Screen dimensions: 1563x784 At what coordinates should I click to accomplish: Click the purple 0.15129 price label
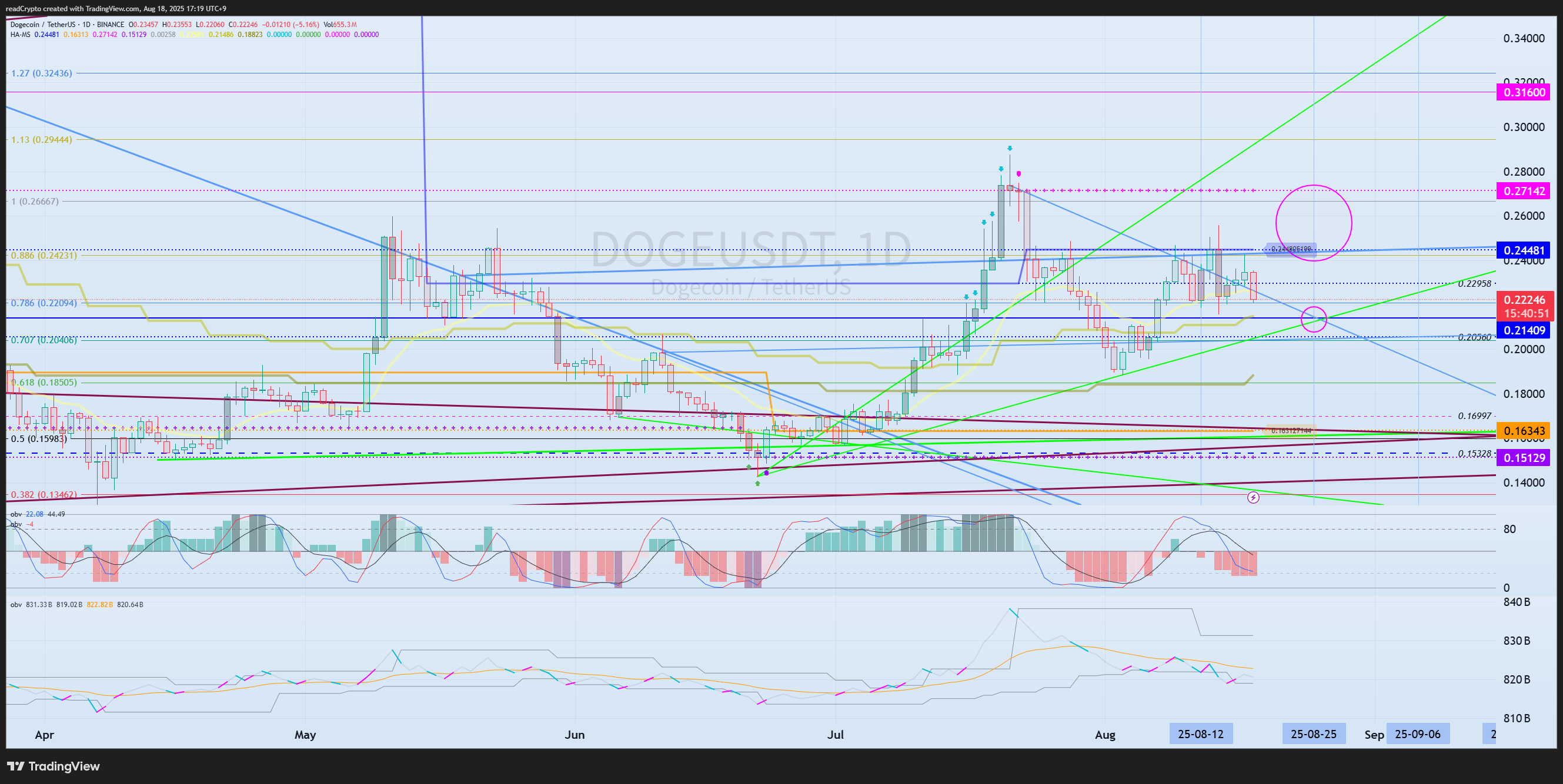(x=1524, y=458)
